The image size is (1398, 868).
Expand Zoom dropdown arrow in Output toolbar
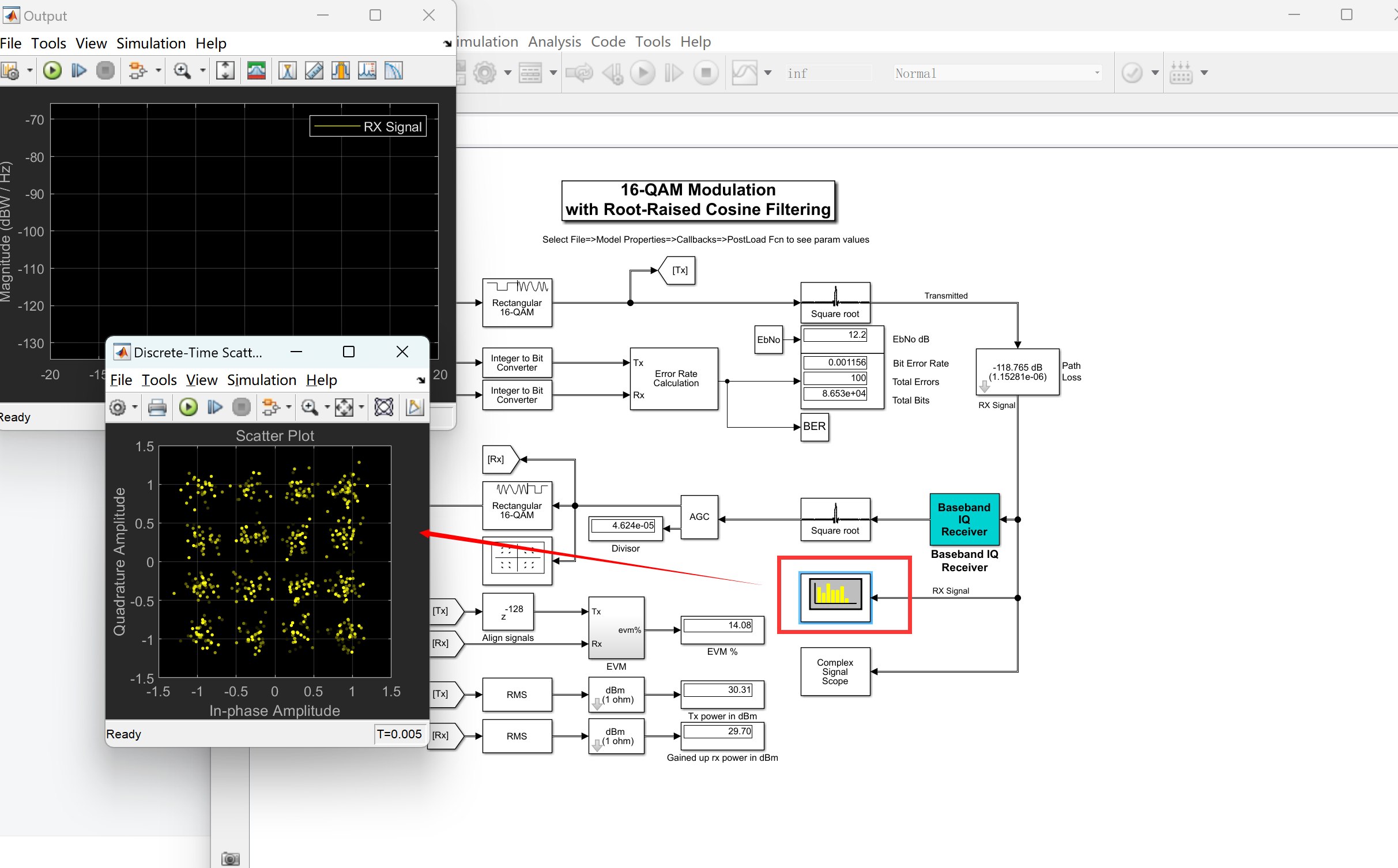203,71
